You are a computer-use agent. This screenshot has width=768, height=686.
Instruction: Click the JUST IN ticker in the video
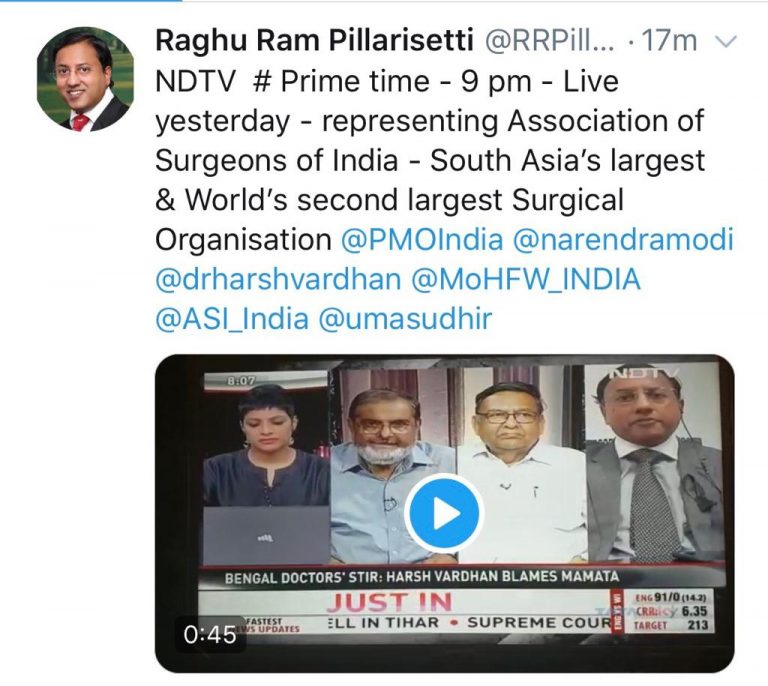(389, 602)
